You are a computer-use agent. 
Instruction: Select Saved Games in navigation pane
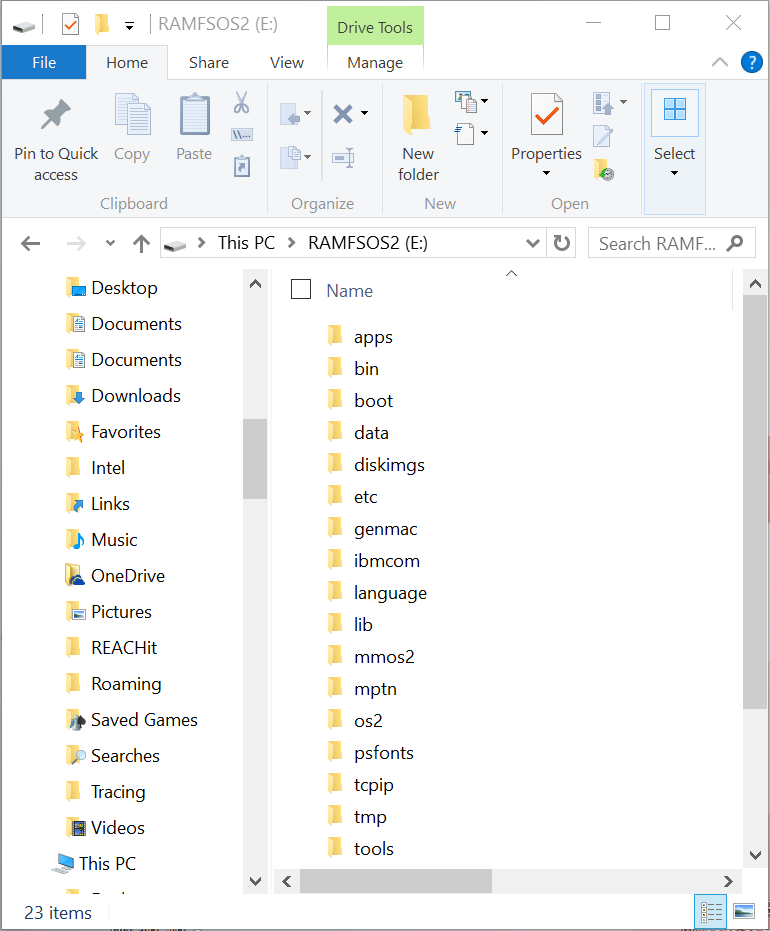[x=144, y=720]
